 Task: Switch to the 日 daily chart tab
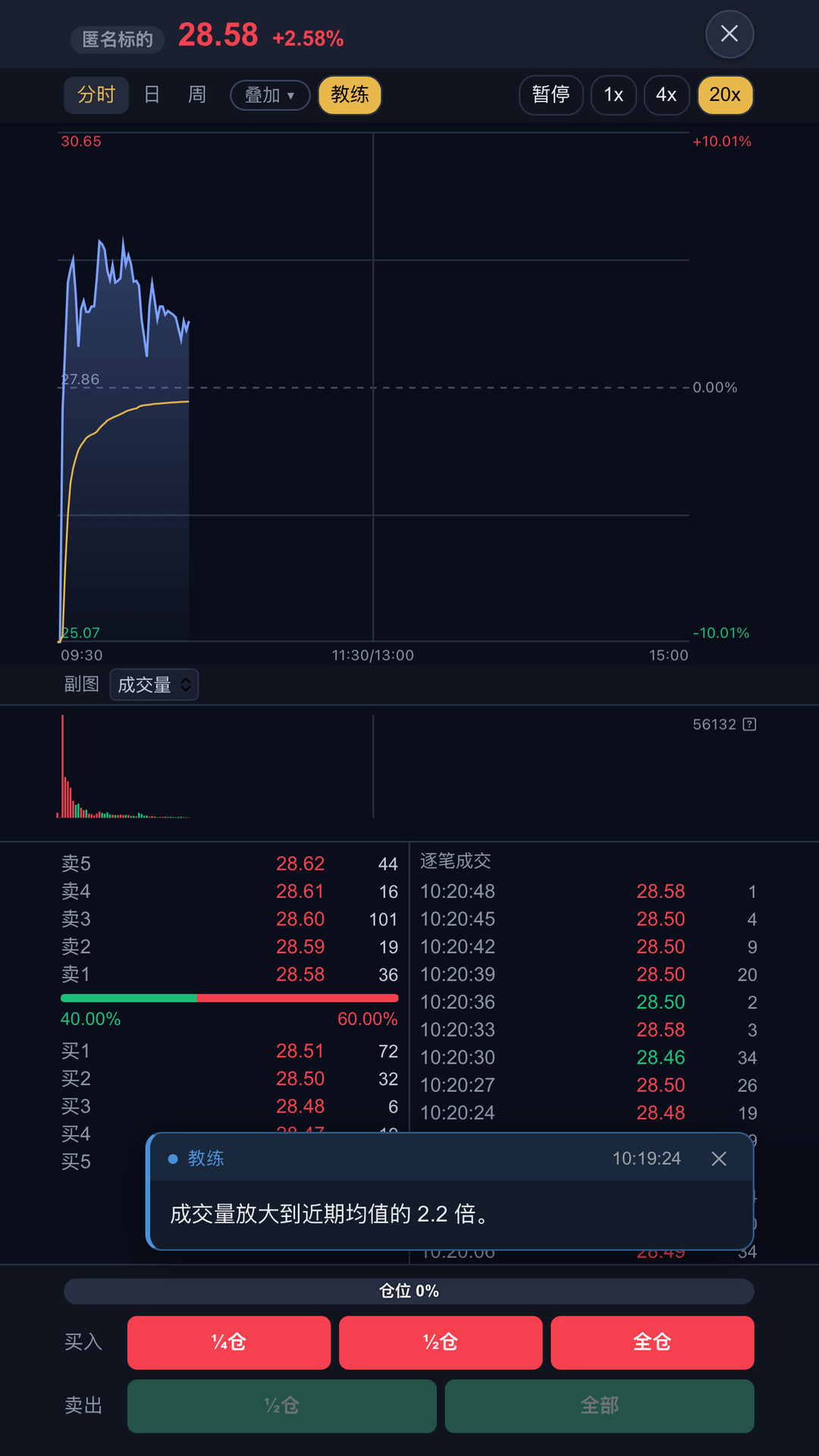(152, 95)
